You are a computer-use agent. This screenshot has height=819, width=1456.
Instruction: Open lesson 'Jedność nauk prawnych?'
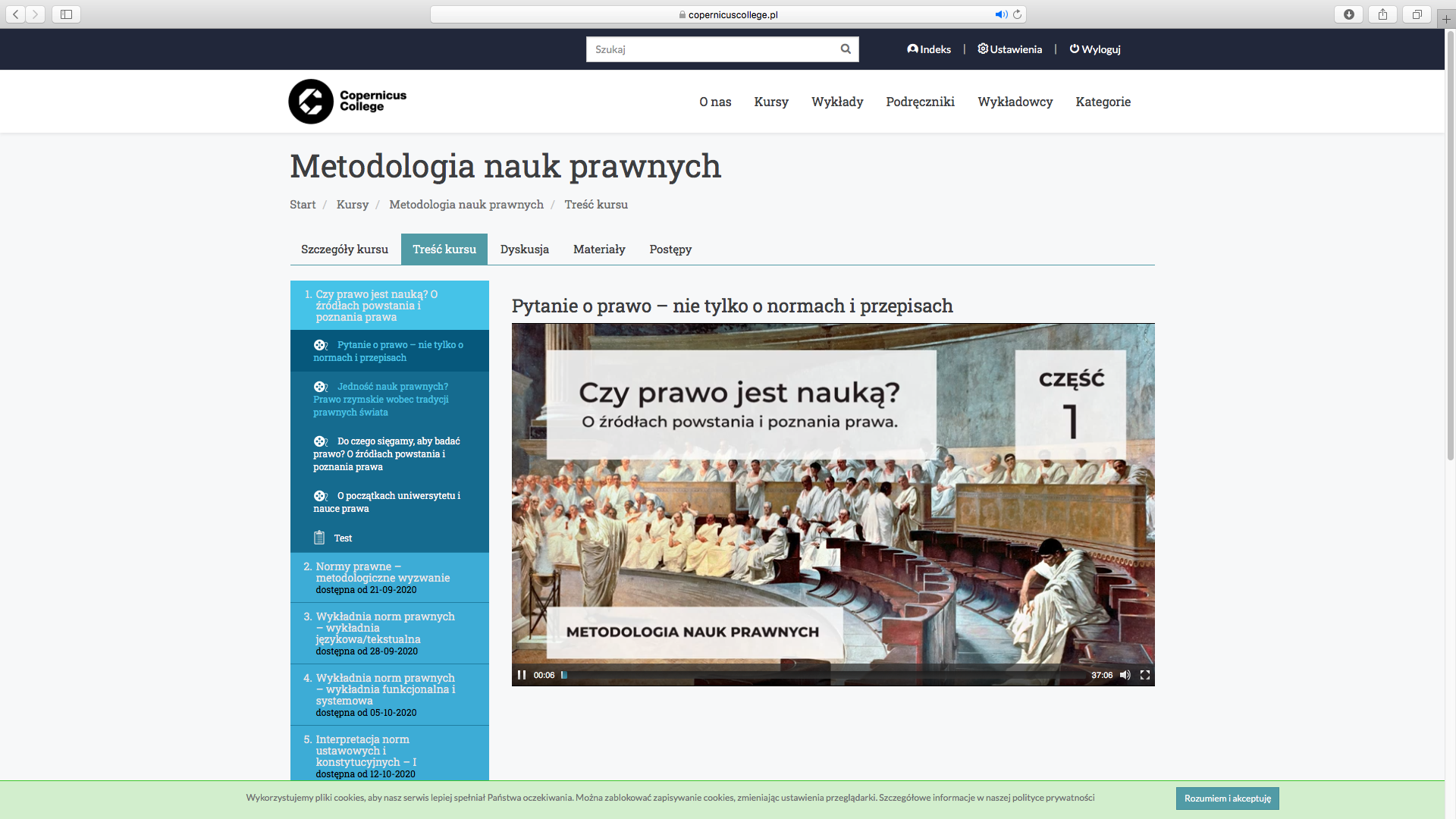[x=390, y=399]
